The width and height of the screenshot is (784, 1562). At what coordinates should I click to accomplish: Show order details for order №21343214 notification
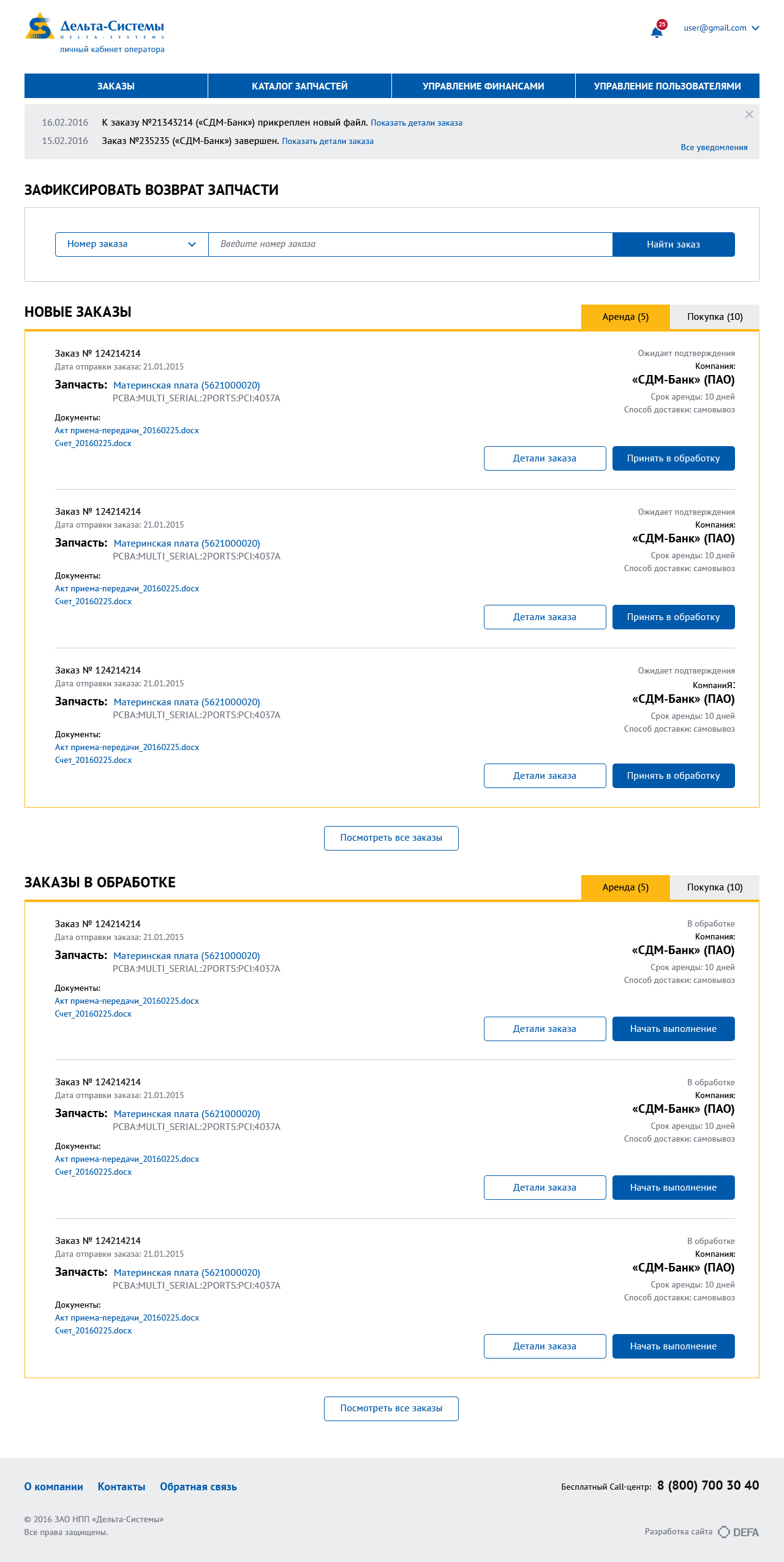[x=416, y=123]
